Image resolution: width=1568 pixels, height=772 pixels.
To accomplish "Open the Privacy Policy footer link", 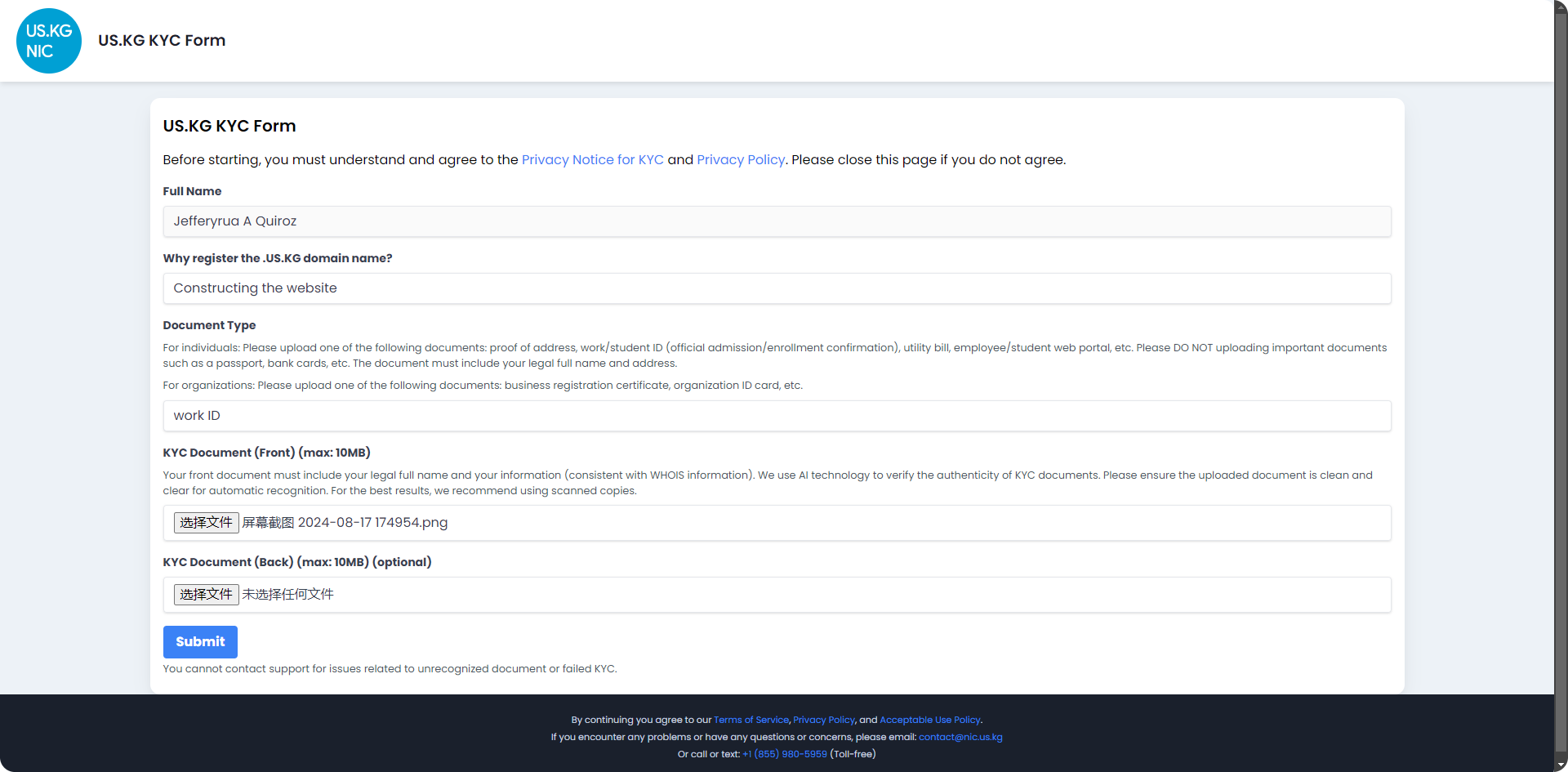I will point(824,720).
